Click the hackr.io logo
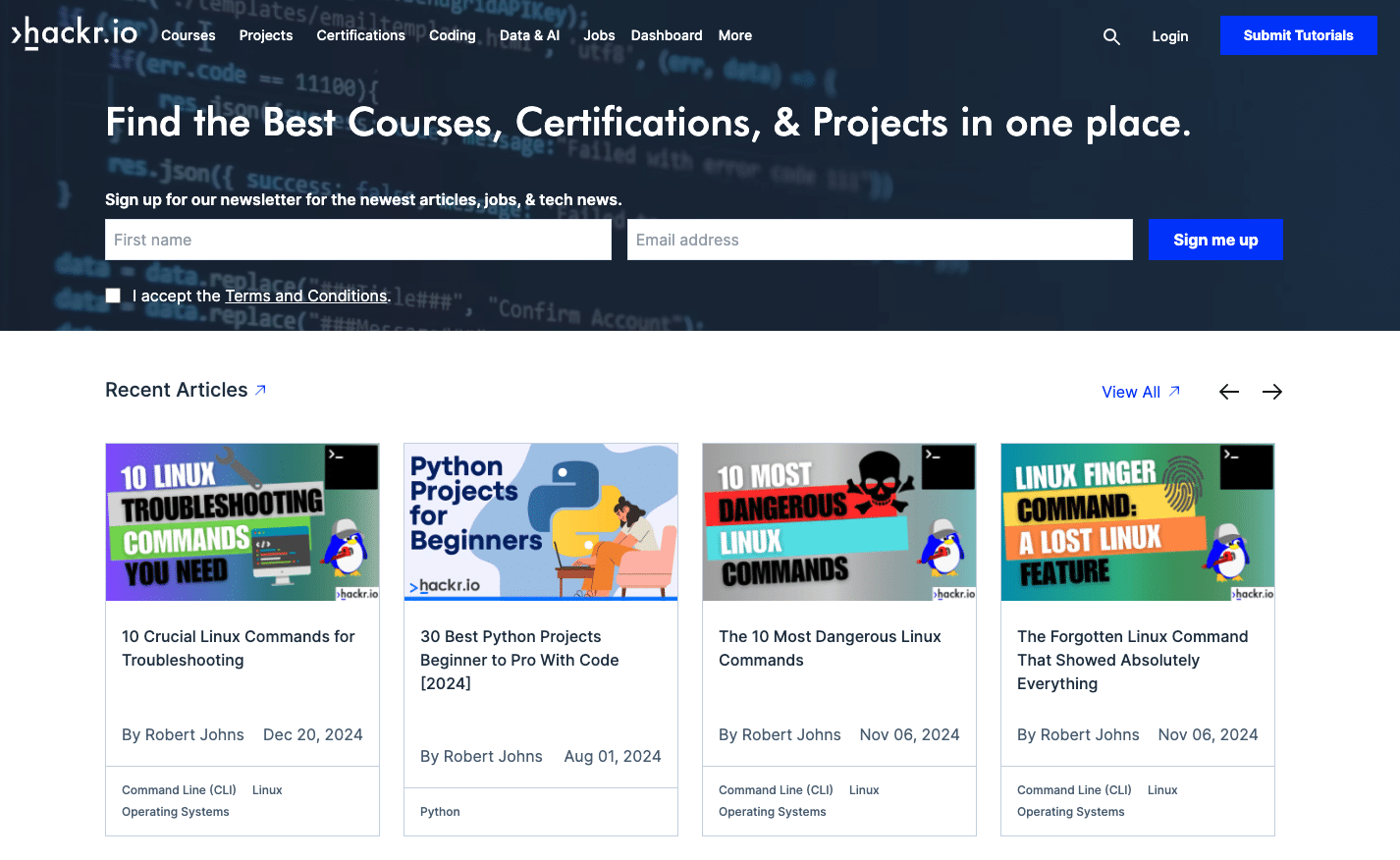Viewport: 1400px width, 860px height. (75, 33)
